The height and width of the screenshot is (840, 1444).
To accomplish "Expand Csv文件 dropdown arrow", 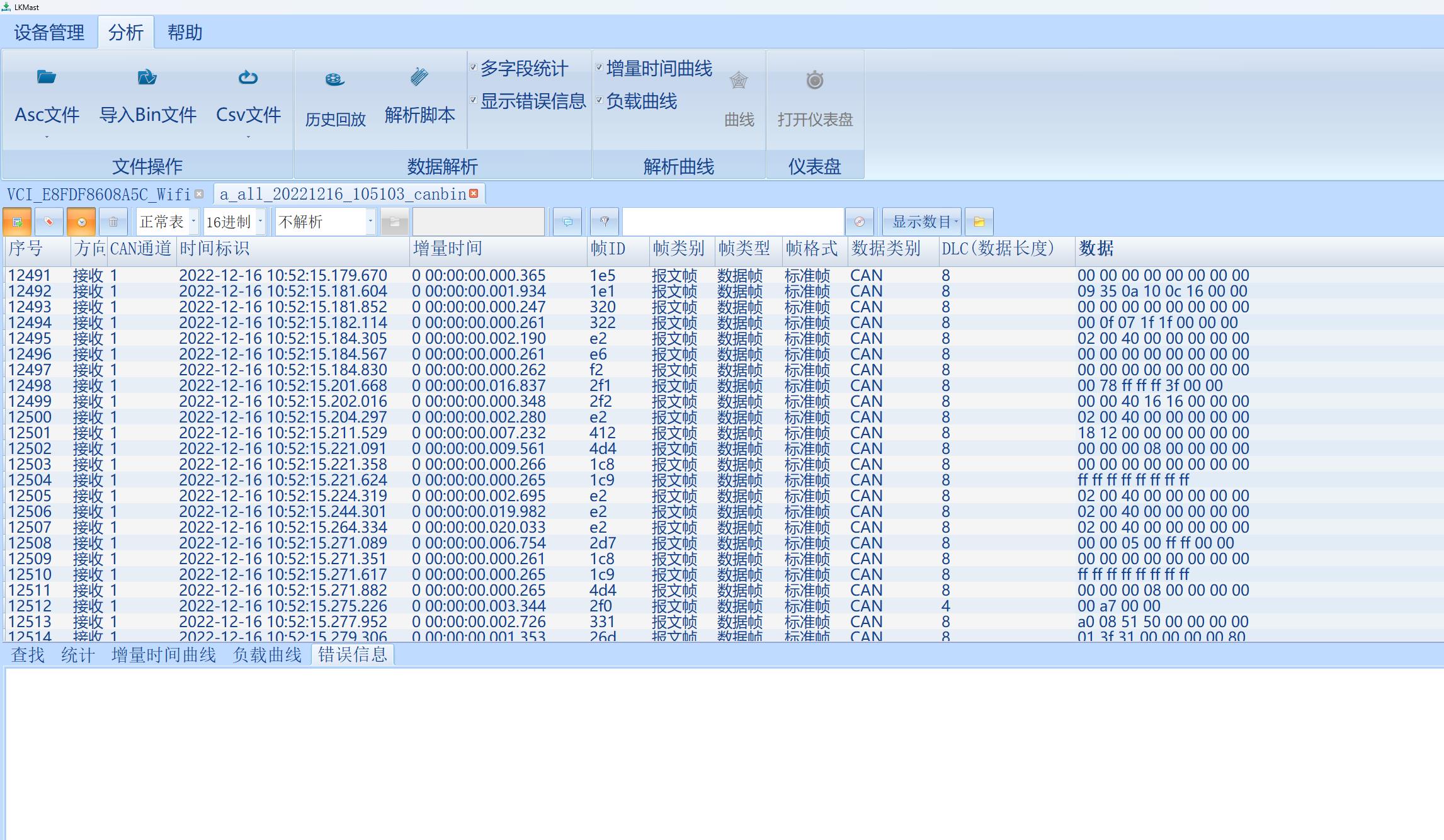I will (248, 137).
